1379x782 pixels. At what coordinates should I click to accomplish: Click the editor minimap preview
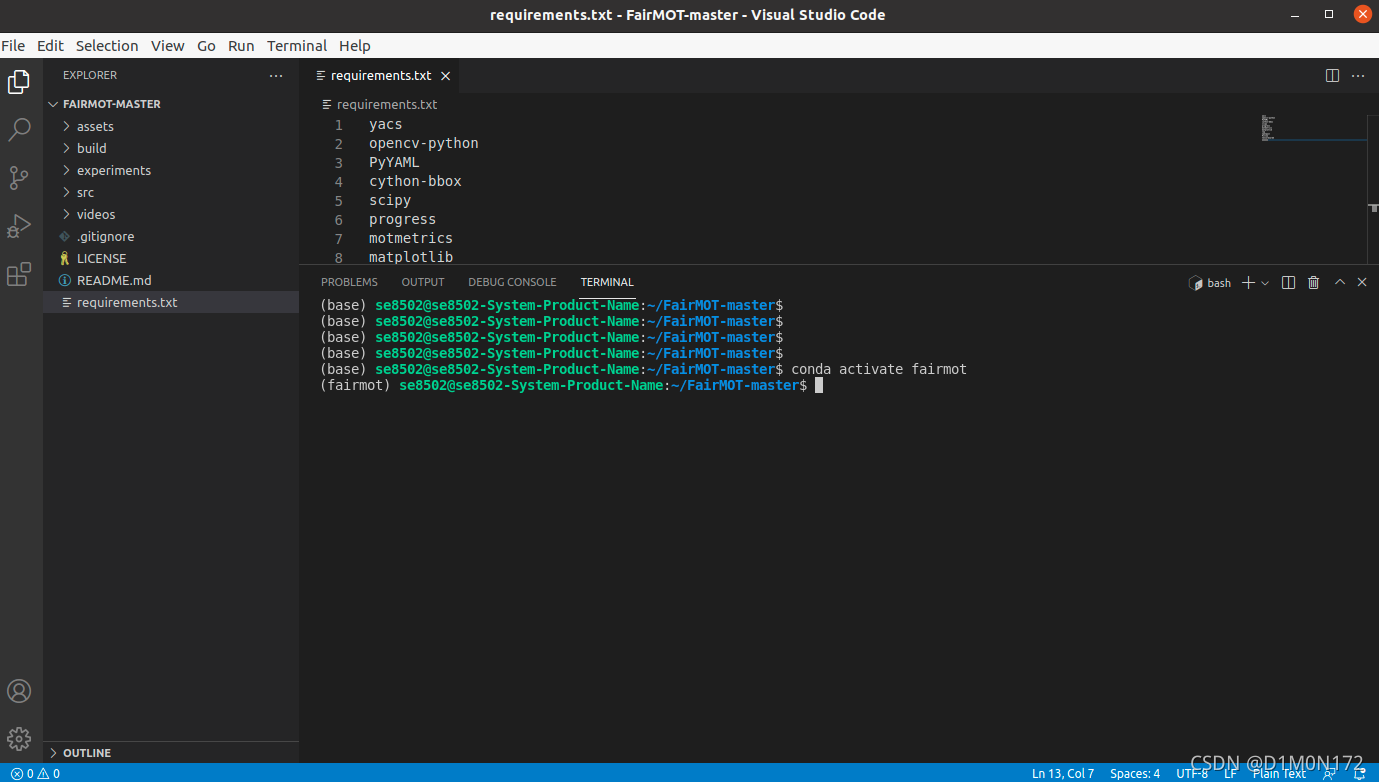coord(1313,129)
